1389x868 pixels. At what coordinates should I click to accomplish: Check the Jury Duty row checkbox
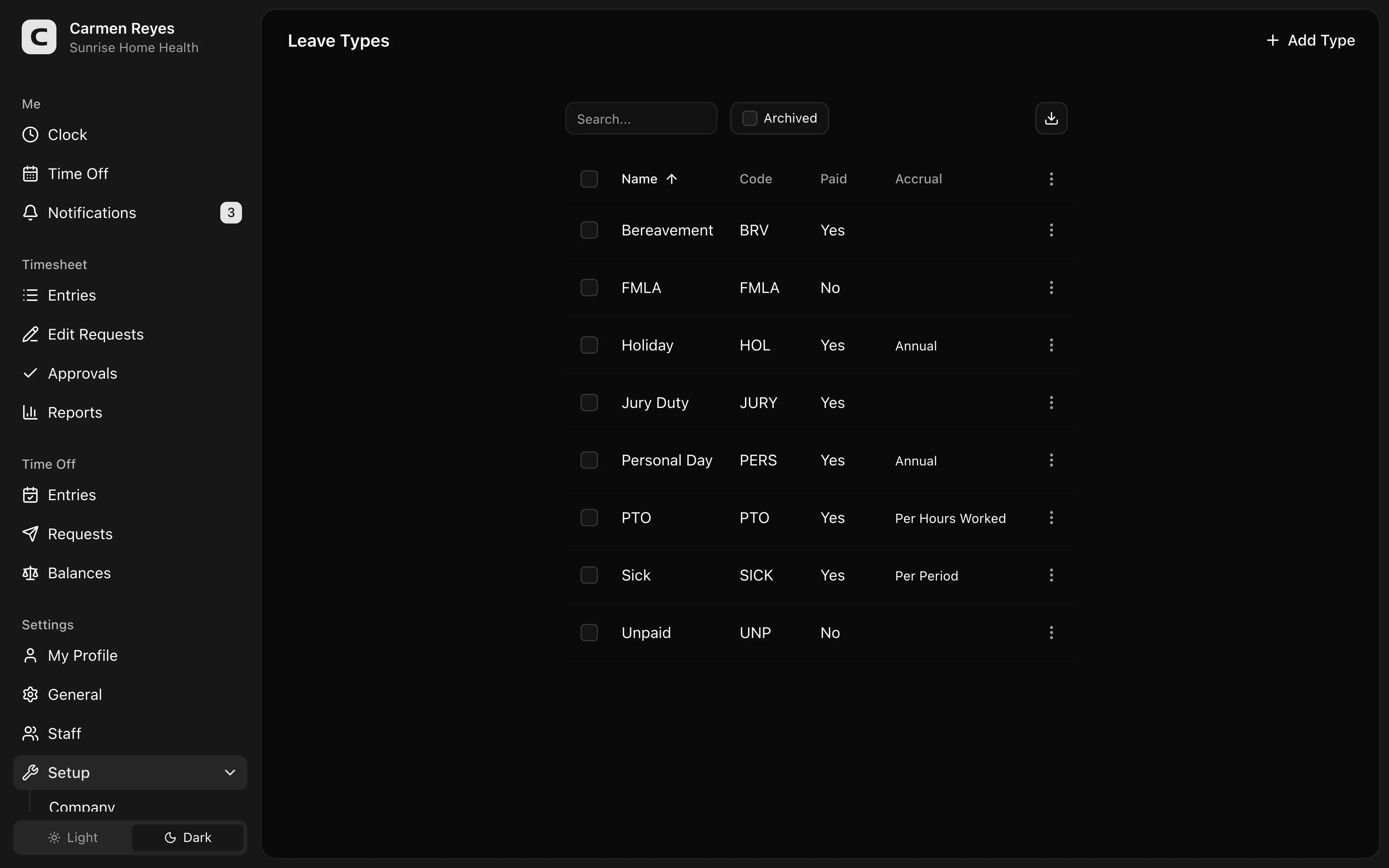point(589,403)
